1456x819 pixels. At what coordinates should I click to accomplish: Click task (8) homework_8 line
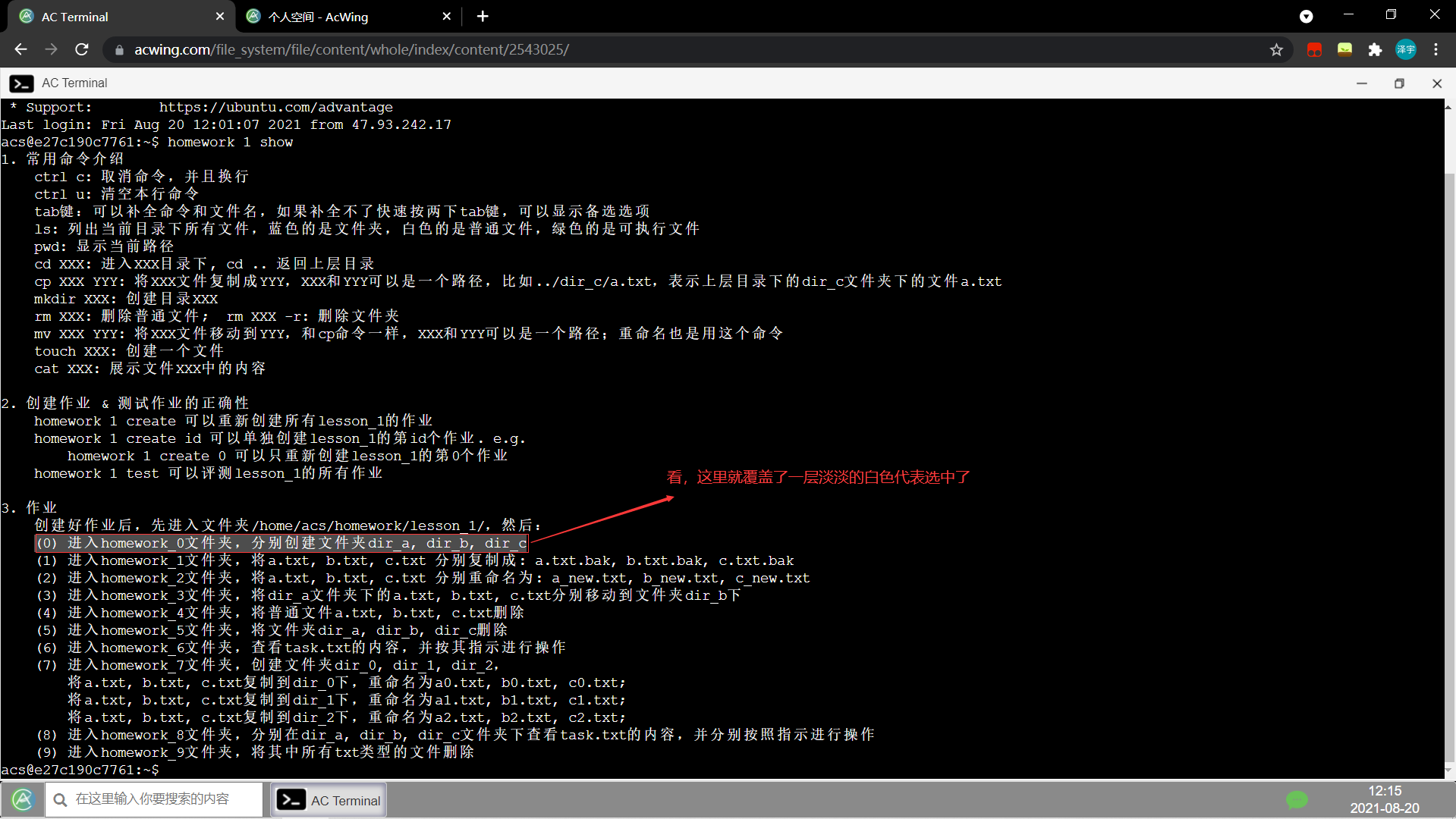pos(455,735)
